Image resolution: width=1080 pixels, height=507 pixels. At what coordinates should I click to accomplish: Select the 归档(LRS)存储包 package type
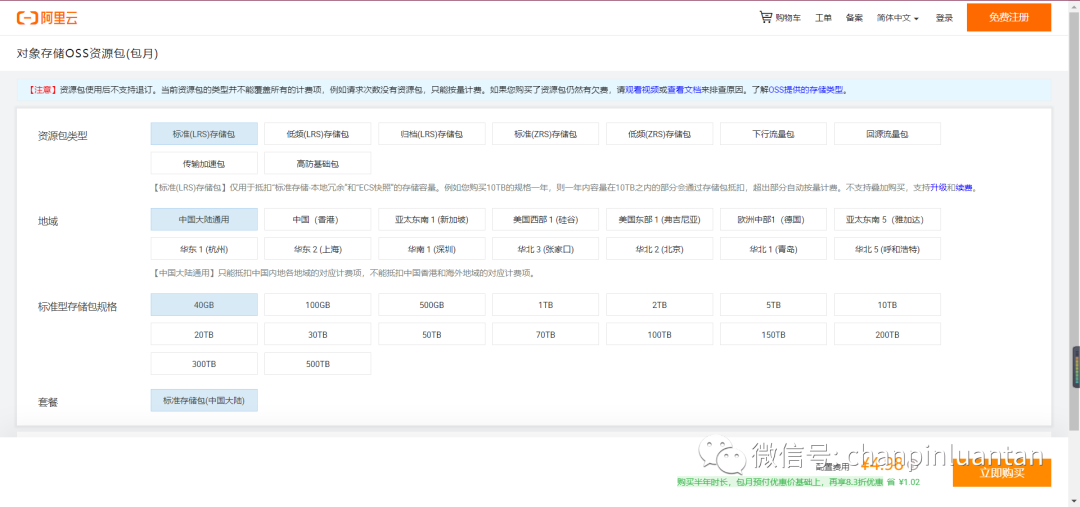(x=432, y=134)
